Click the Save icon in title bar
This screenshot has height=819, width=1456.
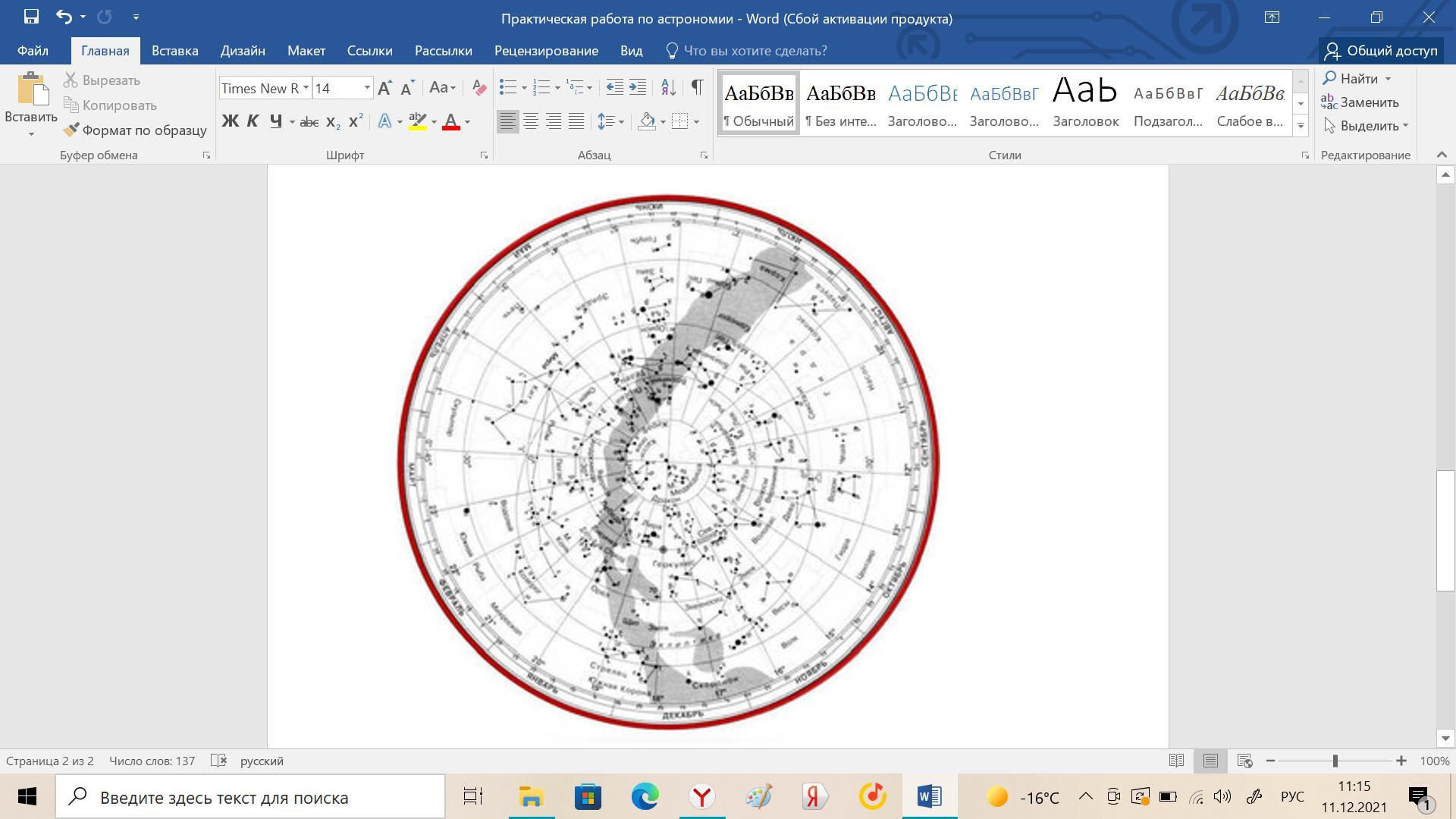pyautogui.click(x=31, y=17)
